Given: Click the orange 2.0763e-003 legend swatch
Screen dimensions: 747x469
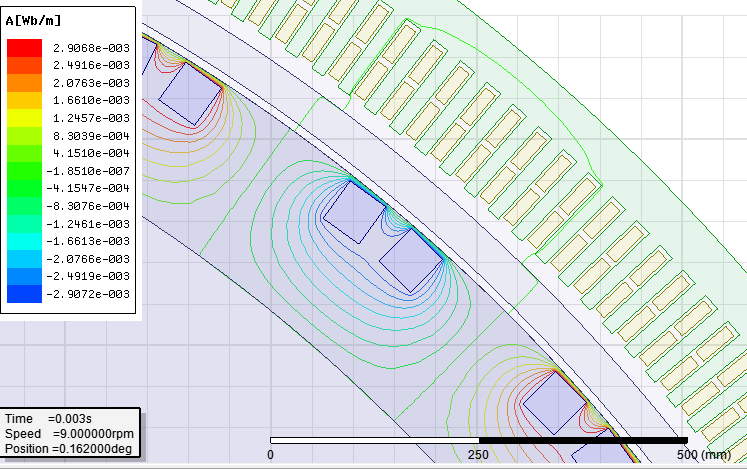Looking at the screenshot, I should tap(24, 83).
